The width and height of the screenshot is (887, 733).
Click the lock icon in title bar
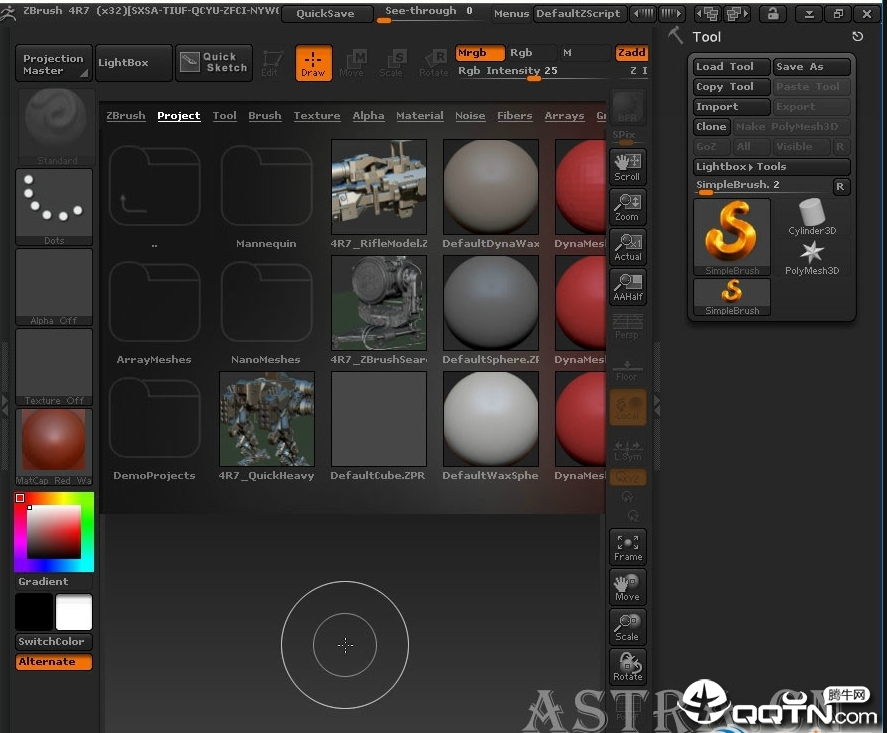pos(773,14)
